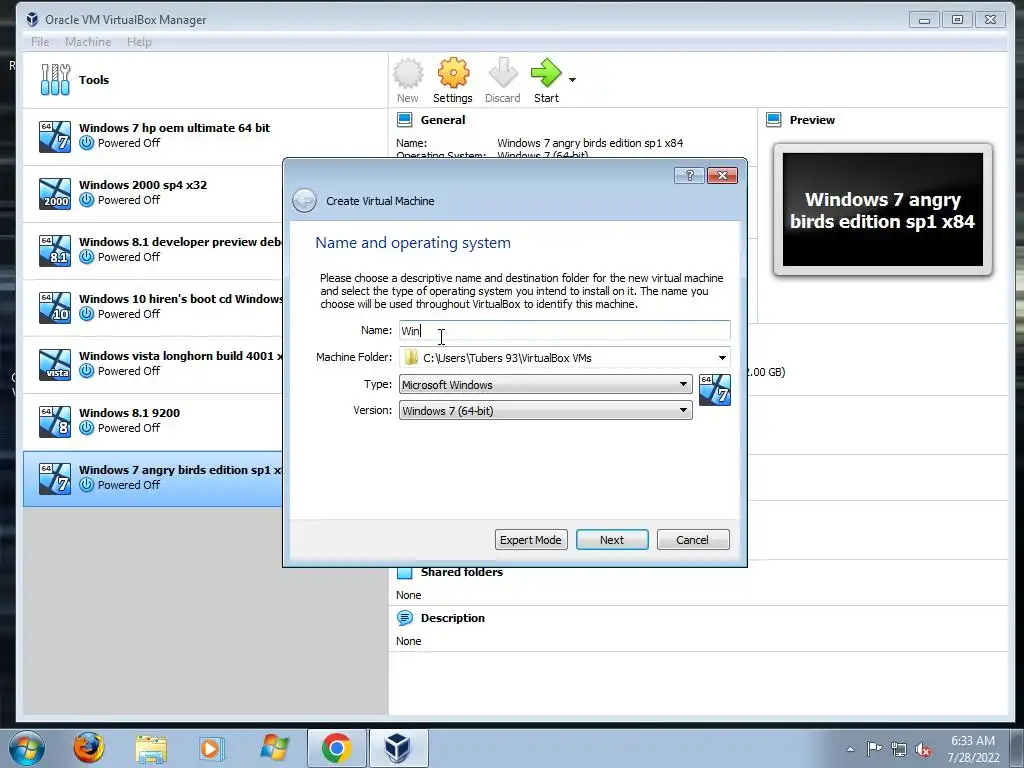Open the File menu
1024x768 pixels.
pyautogui.click(x=40, y=42)
